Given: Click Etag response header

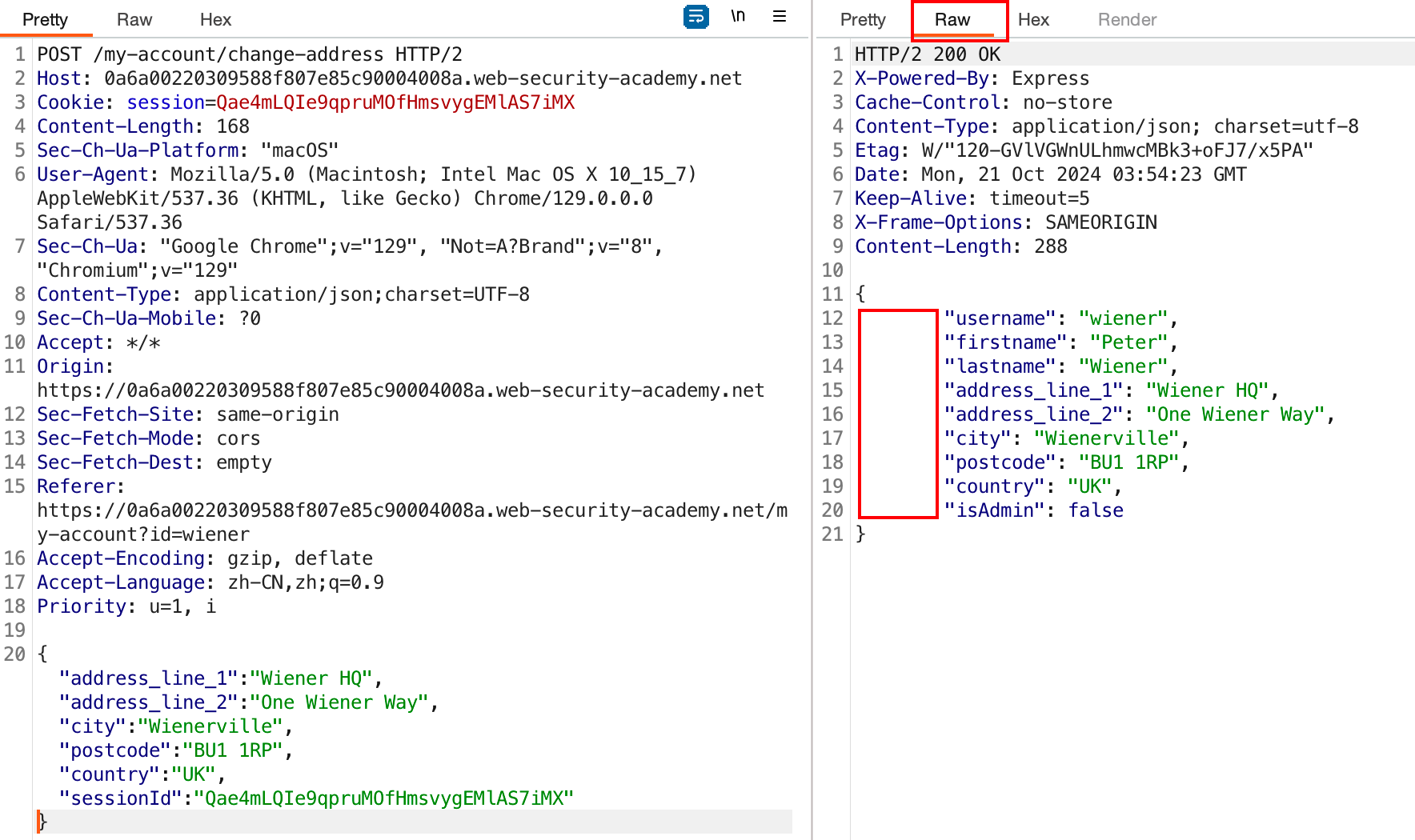Looking at the screenshot, I should click(1084, 150).
